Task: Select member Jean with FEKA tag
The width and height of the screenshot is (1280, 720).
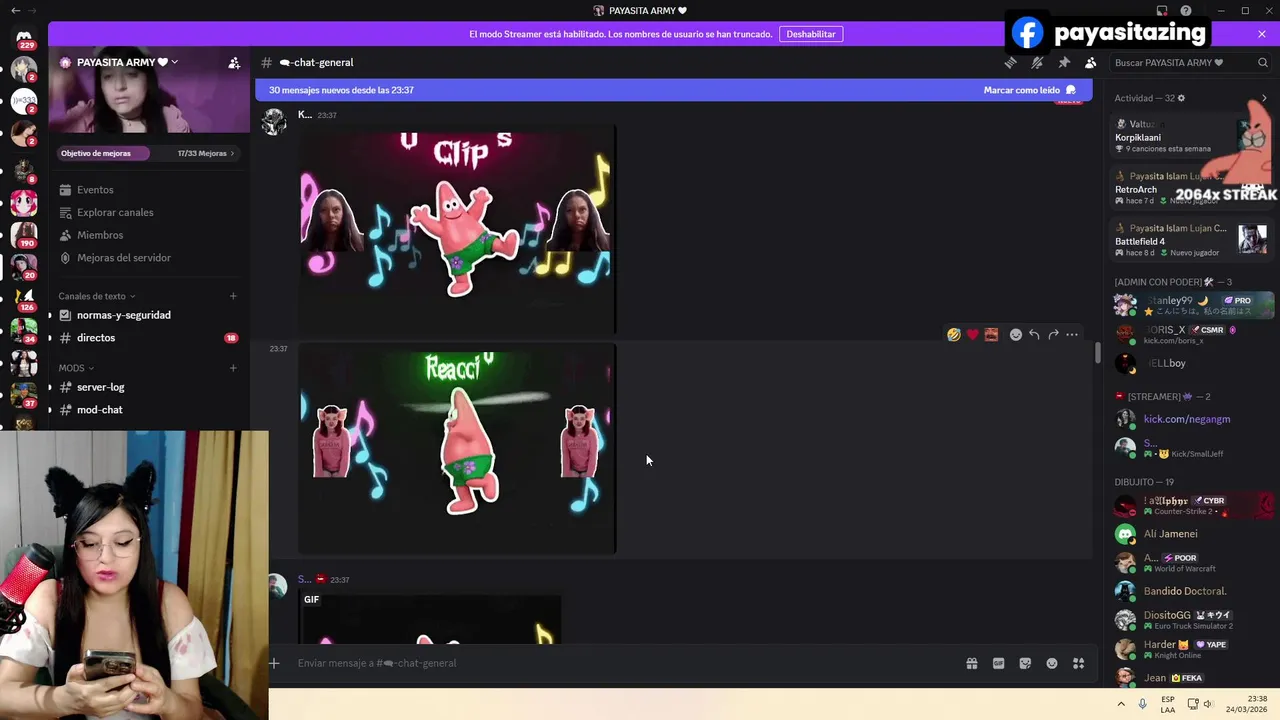Action: pyautogui.click(x=1192, y=677)
